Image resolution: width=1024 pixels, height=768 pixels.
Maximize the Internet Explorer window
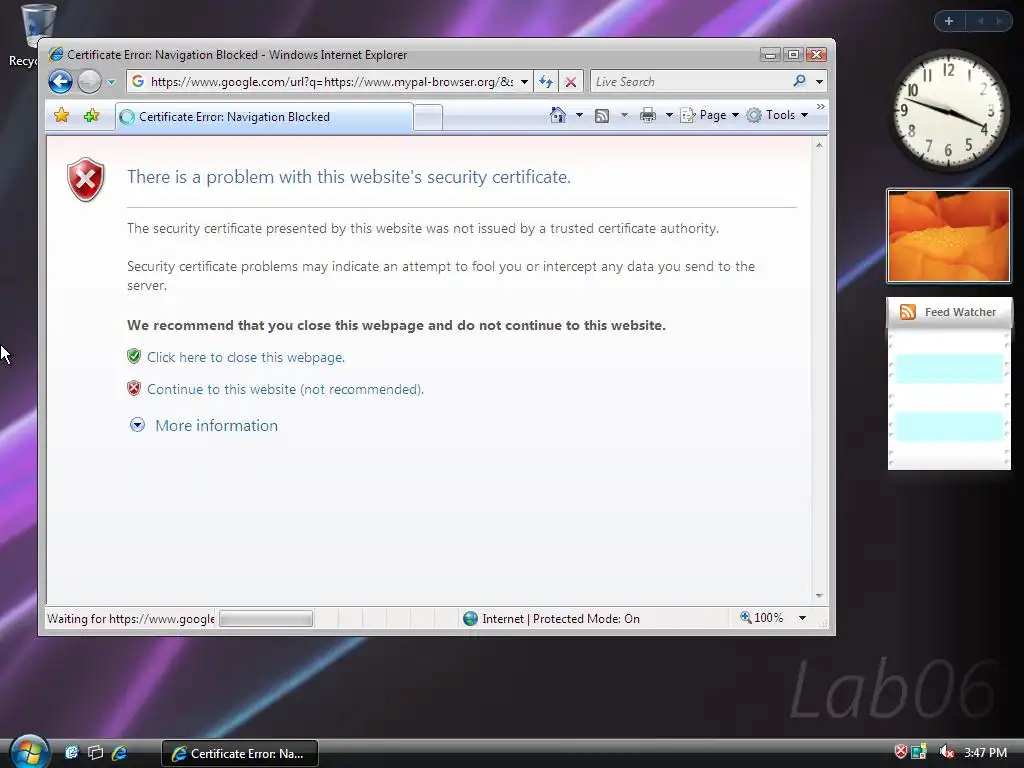click(x=793, y=55)
